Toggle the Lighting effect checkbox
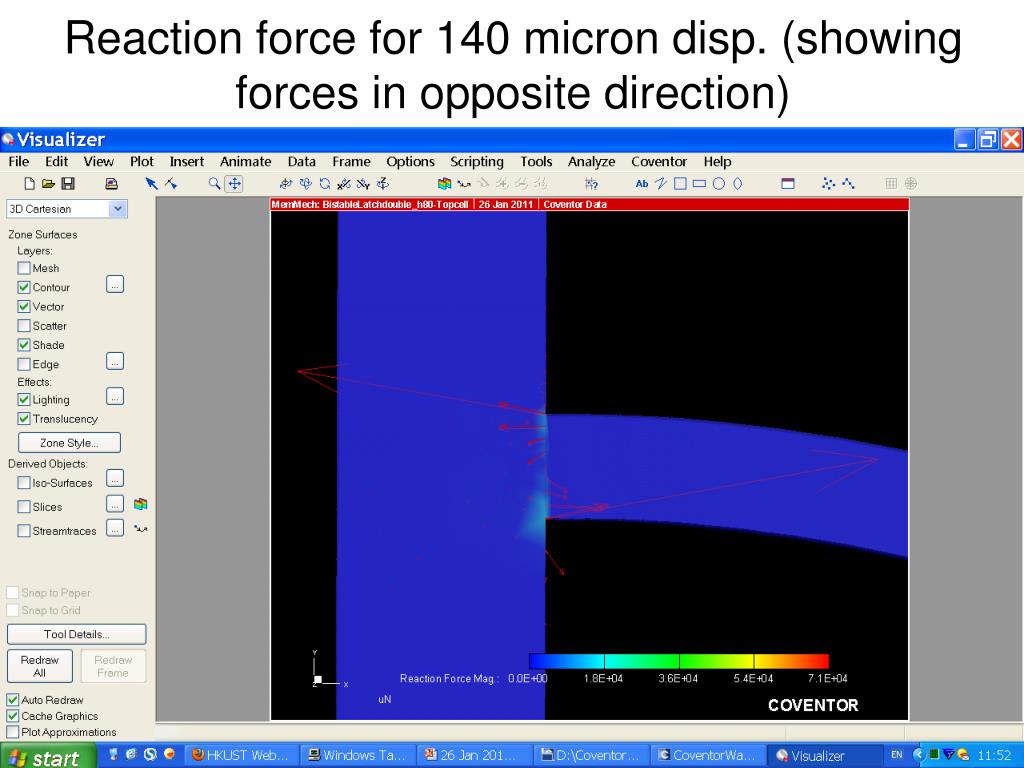 (x=24, y=400)
